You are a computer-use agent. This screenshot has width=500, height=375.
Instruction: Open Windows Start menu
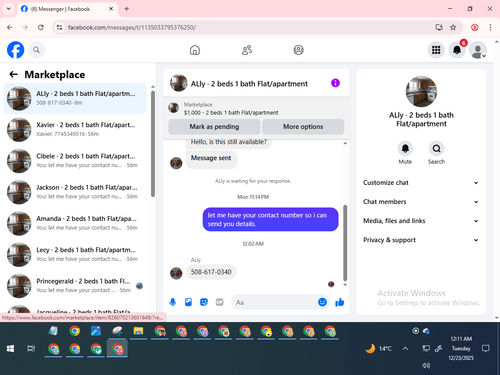tap(10, 349)
